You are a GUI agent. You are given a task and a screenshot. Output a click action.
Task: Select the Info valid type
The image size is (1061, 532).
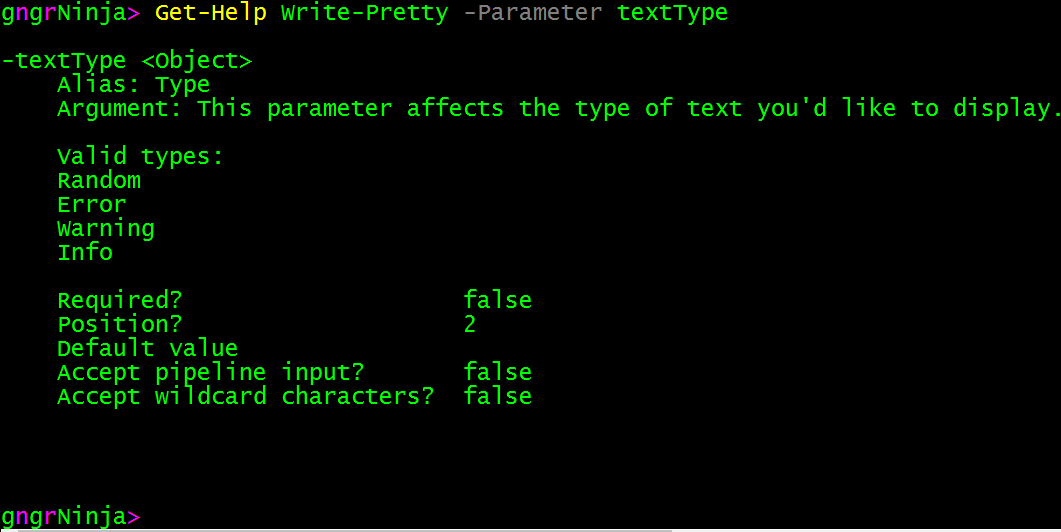click(x=85, y=253)
